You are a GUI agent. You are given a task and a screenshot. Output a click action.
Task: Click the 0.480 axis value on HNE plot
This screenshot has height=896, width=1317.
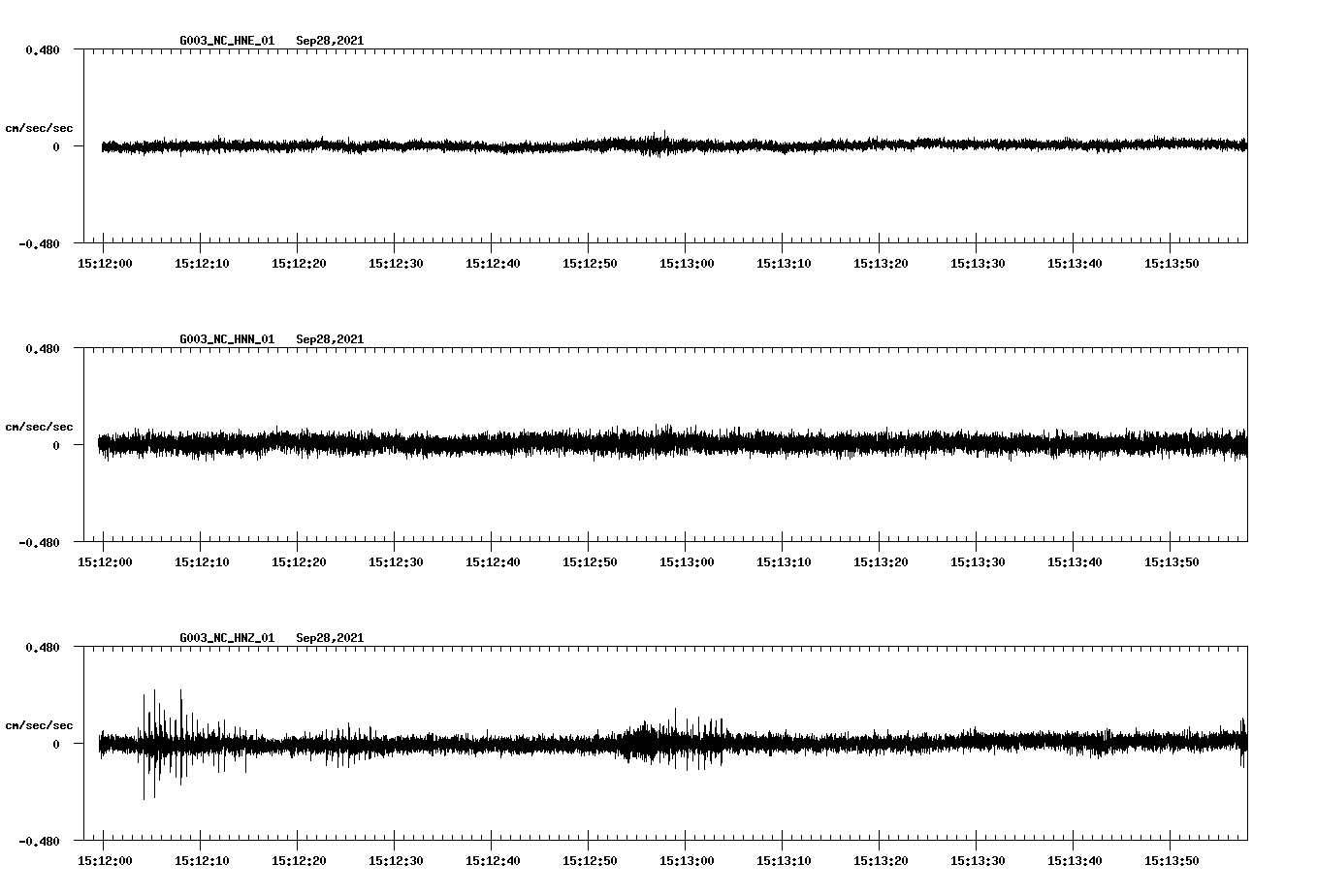pyautogui.click(x=43, y=50)
